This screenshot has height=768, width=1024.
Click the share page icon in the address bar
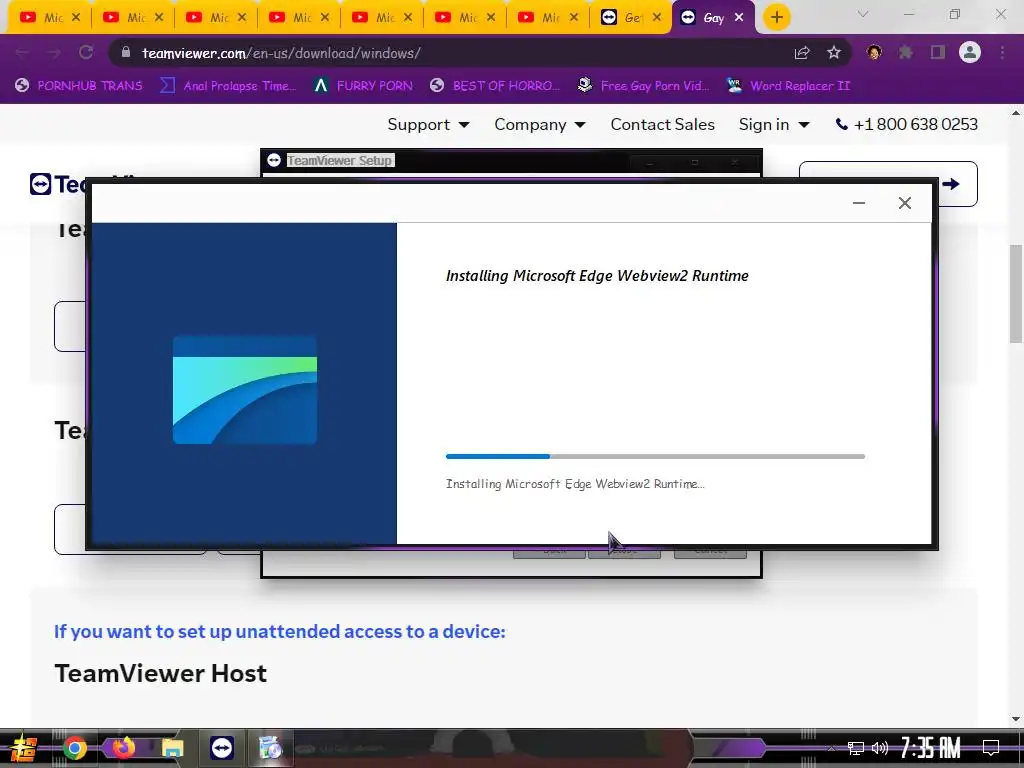click(802, 53)
